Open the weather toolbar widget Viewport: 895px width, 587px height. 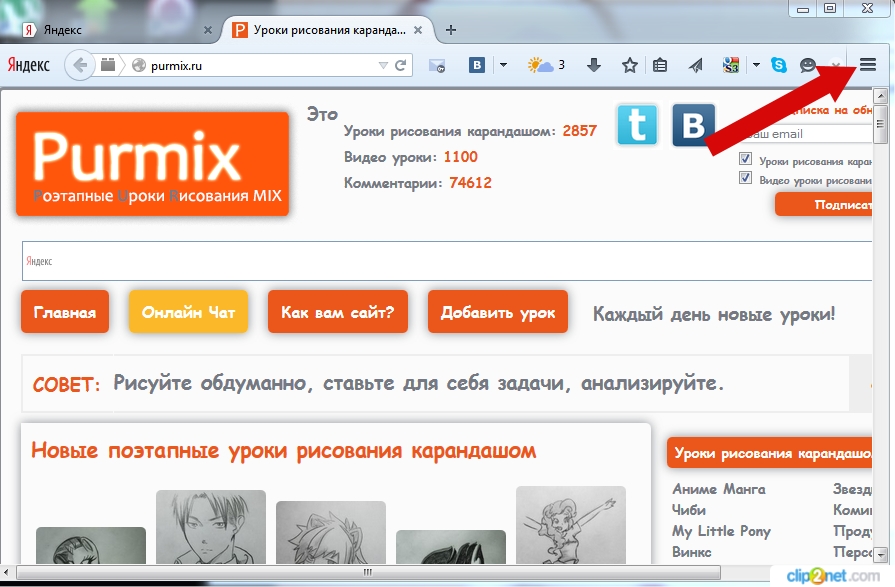pos(546,65)
